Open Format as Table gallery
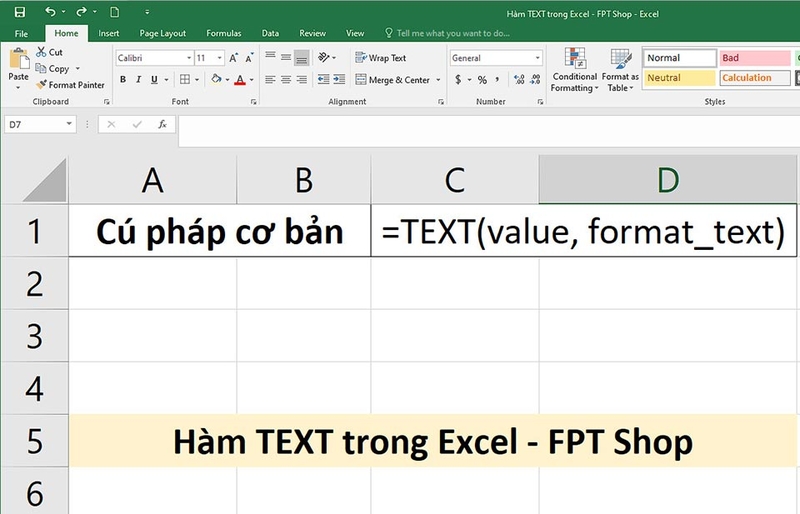Screen dimensions: 800x514 [620, 70]
